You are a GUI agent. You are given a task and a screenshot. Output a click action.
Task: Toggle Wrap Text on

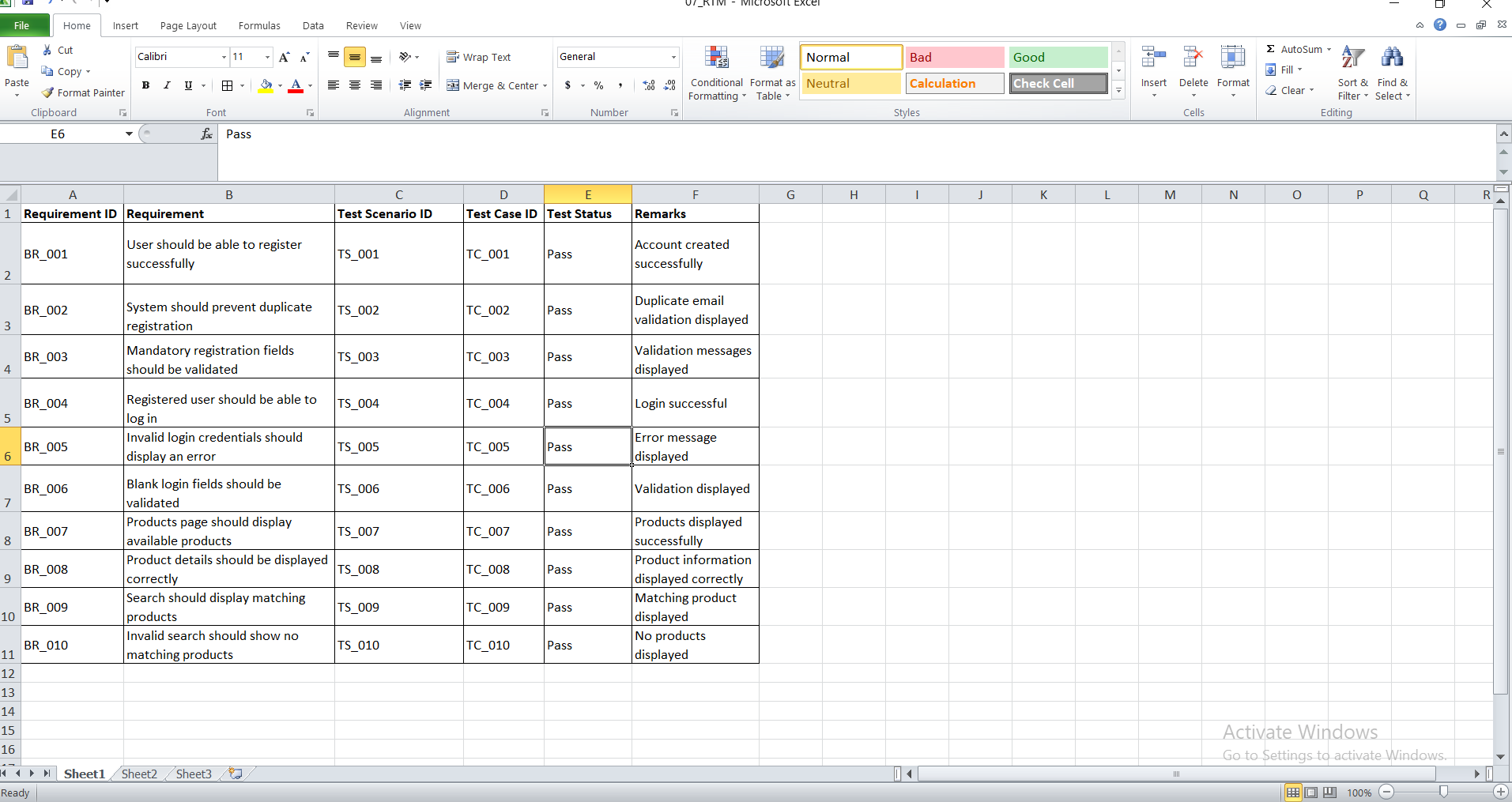479,57
